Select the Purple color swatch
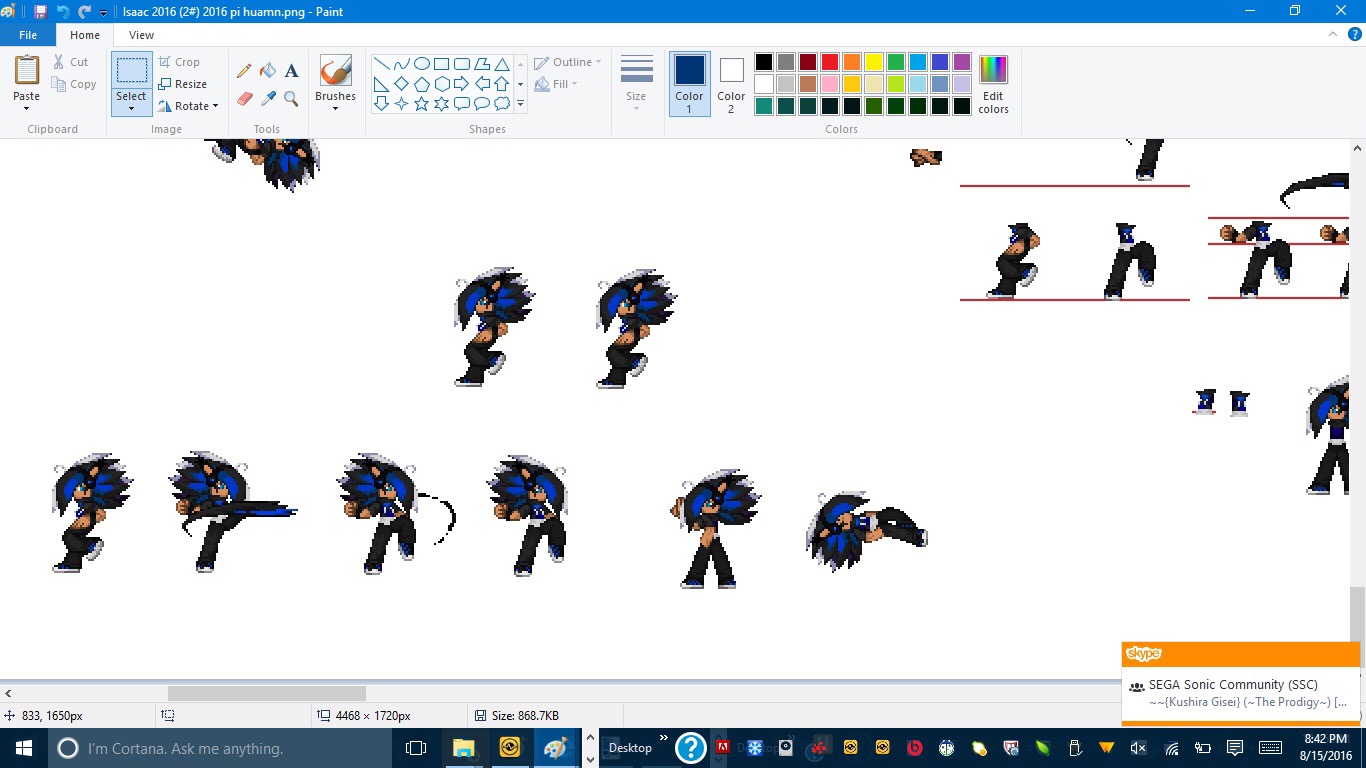The width and height of the screenshot is (1366, 768). [962, 62]
